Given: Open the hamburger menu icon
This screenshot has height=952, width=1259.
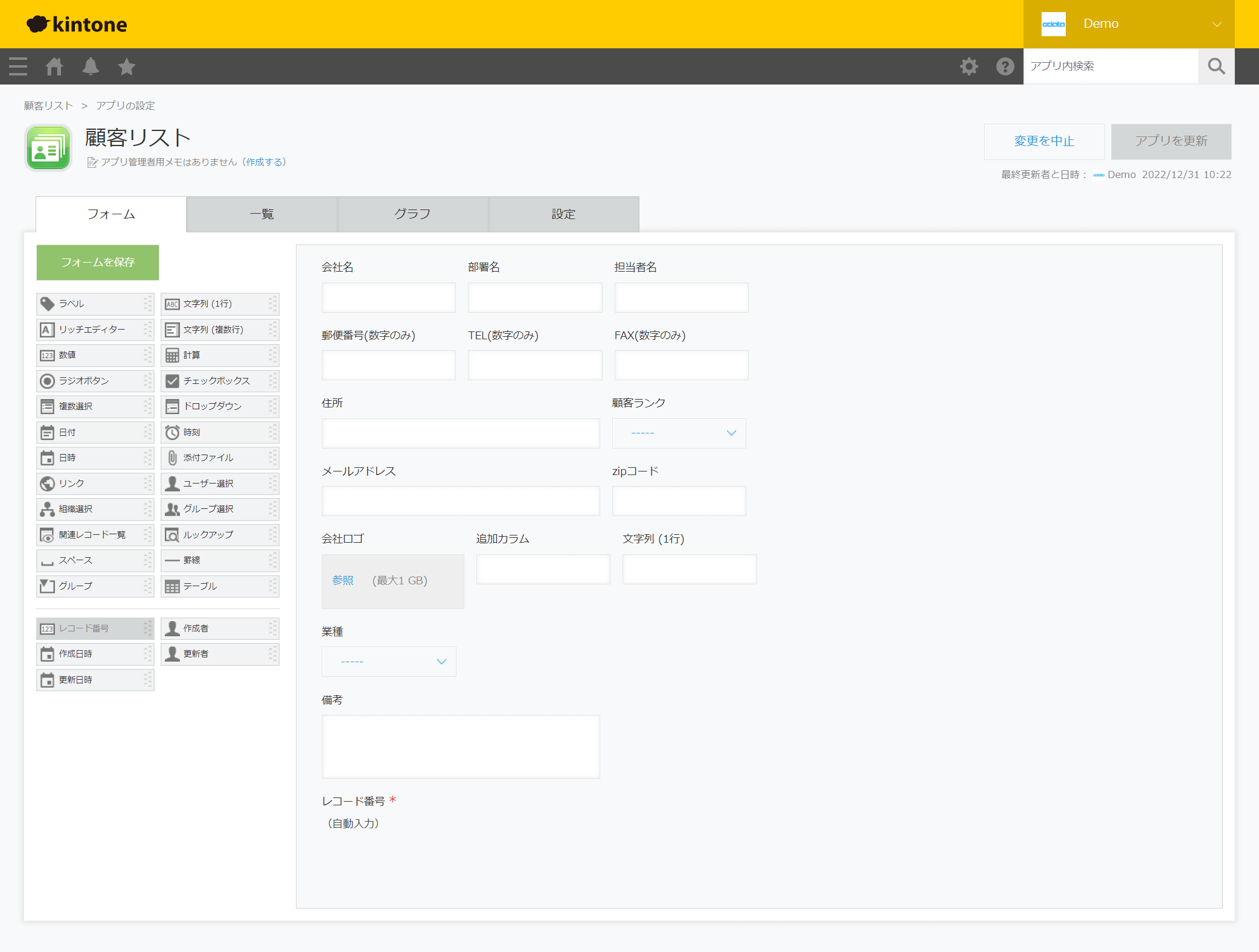Looking at the screenshot, I should (x=18, y=66).
